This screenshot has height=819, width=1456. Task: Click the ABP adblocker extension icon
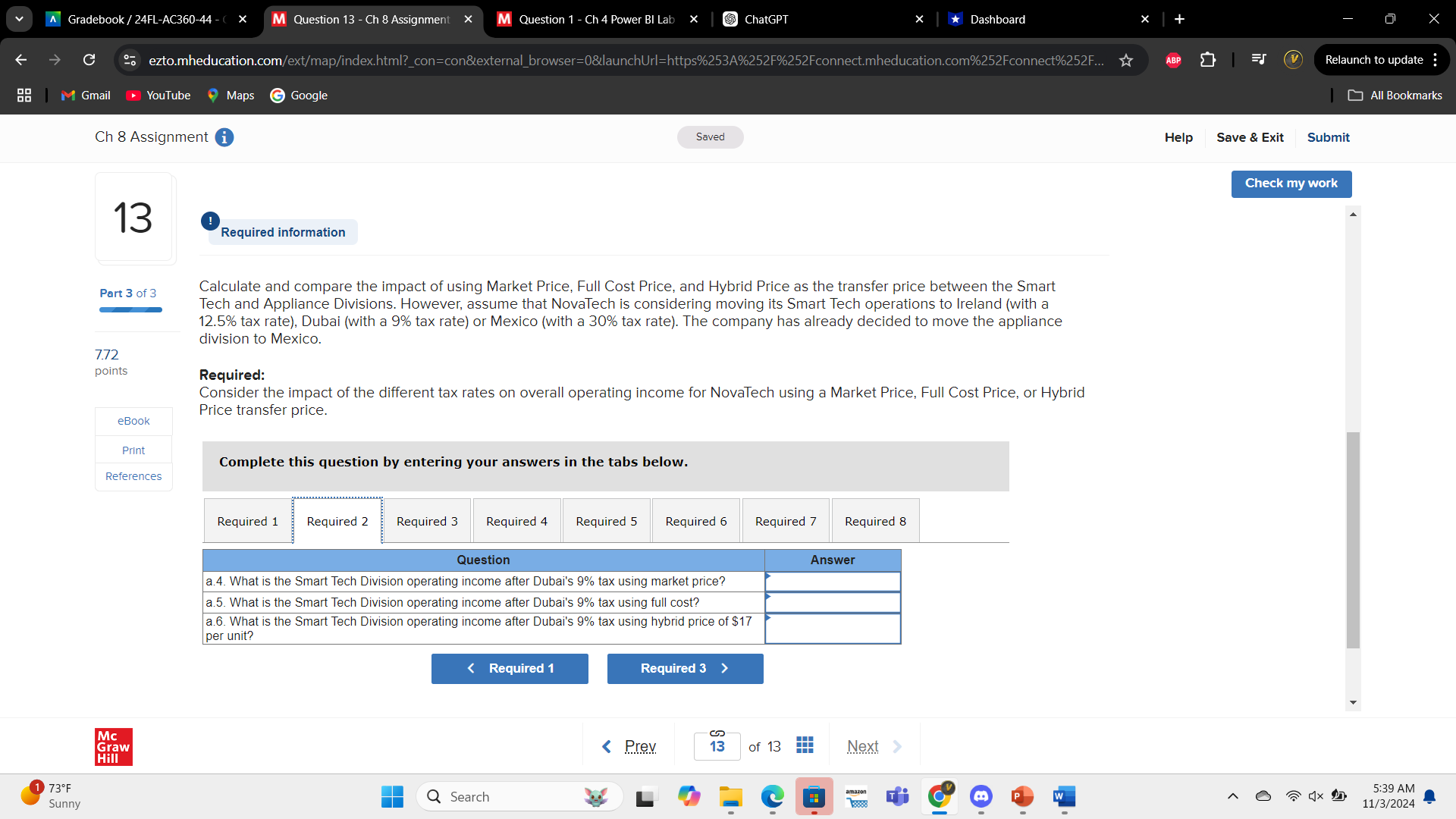(x=1173, y=60)
